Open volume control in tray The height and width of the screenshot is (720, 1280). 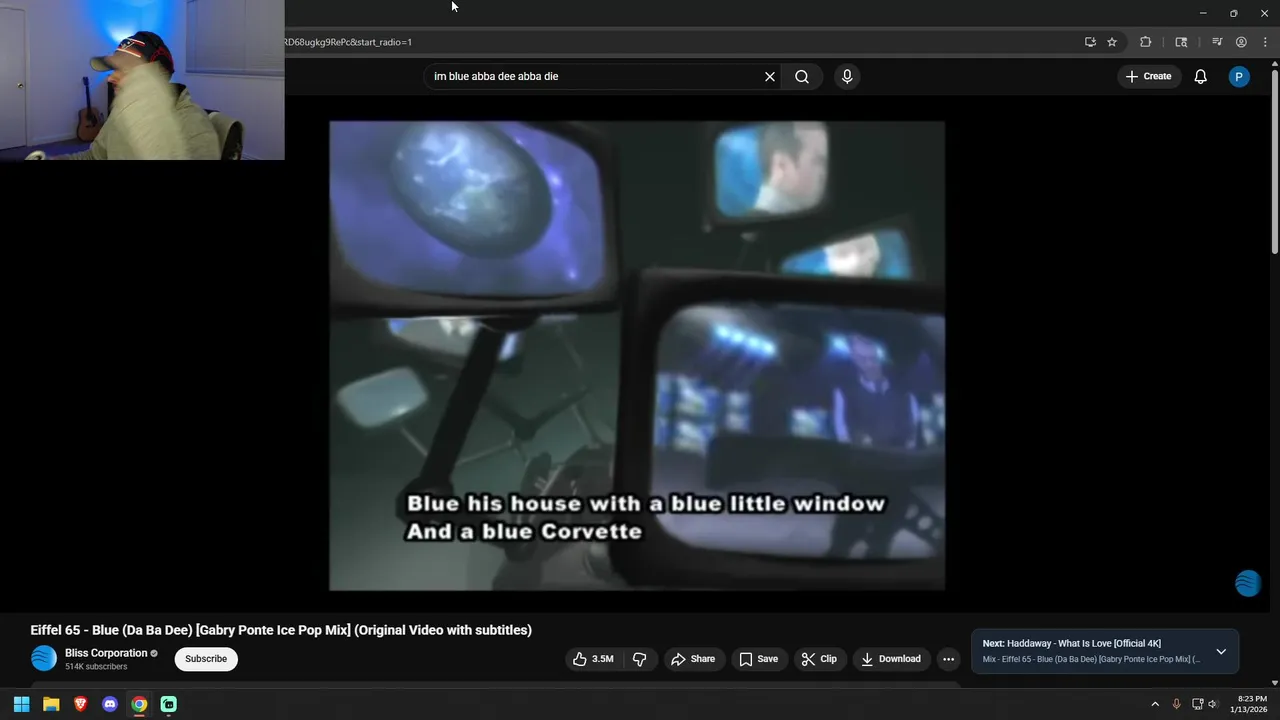click(x=1213, y=704)
